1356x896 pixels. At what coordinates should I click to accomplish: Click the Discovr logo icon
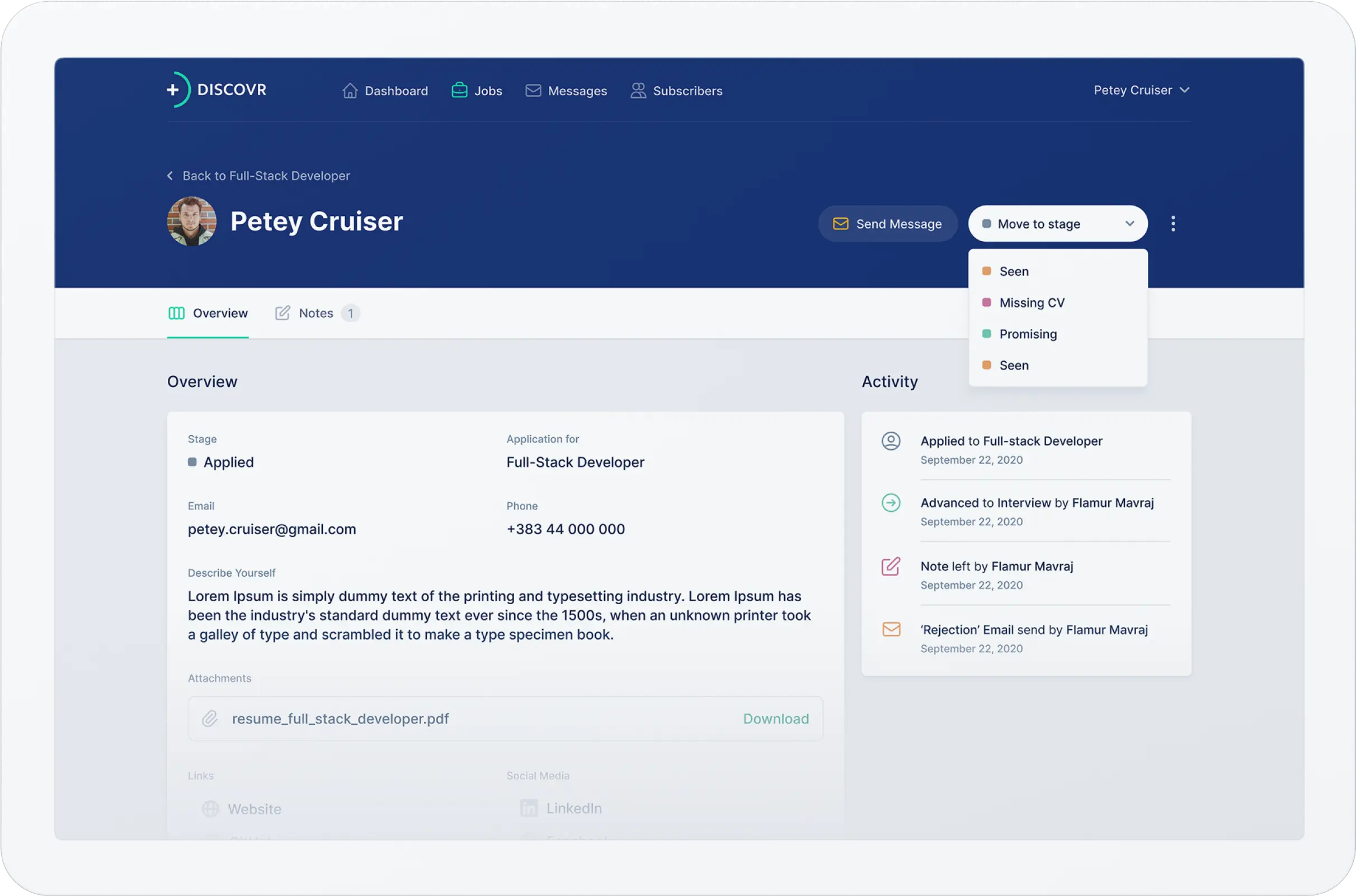(178, 89)
